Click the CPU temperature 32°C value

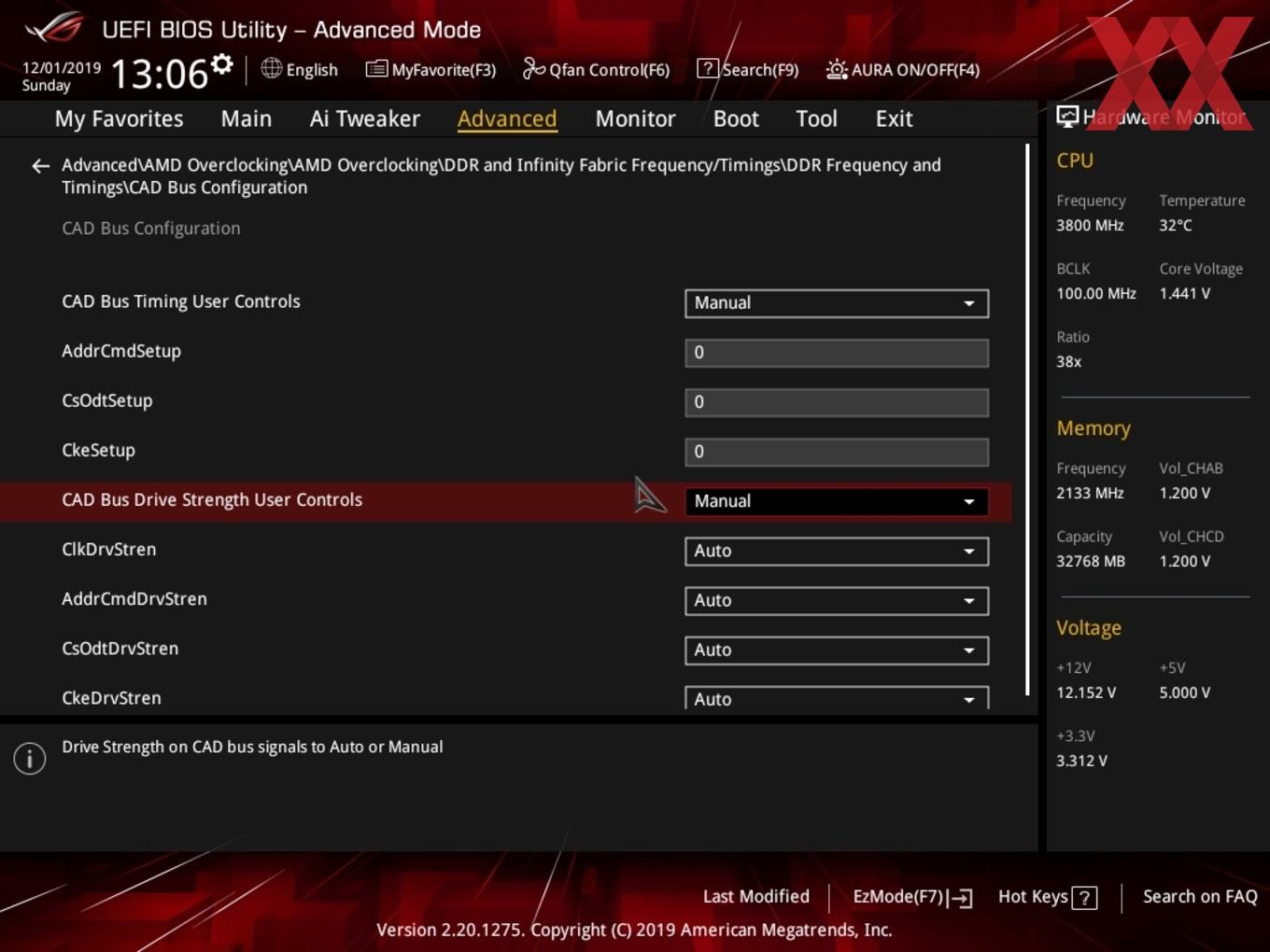[x=1176, y=225]
